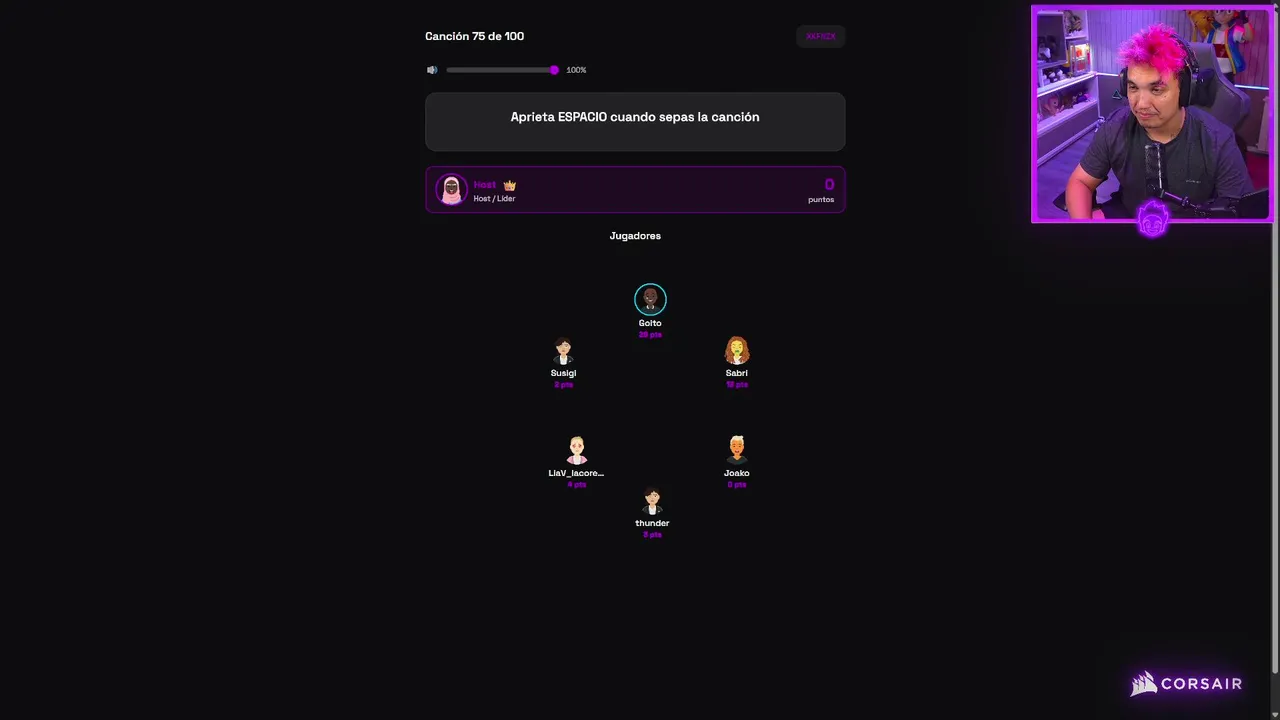Image resolution: width=1280 pixels, height=720 pixels.
Task: Select thunder's player avatar
Action: pos(652,501)
